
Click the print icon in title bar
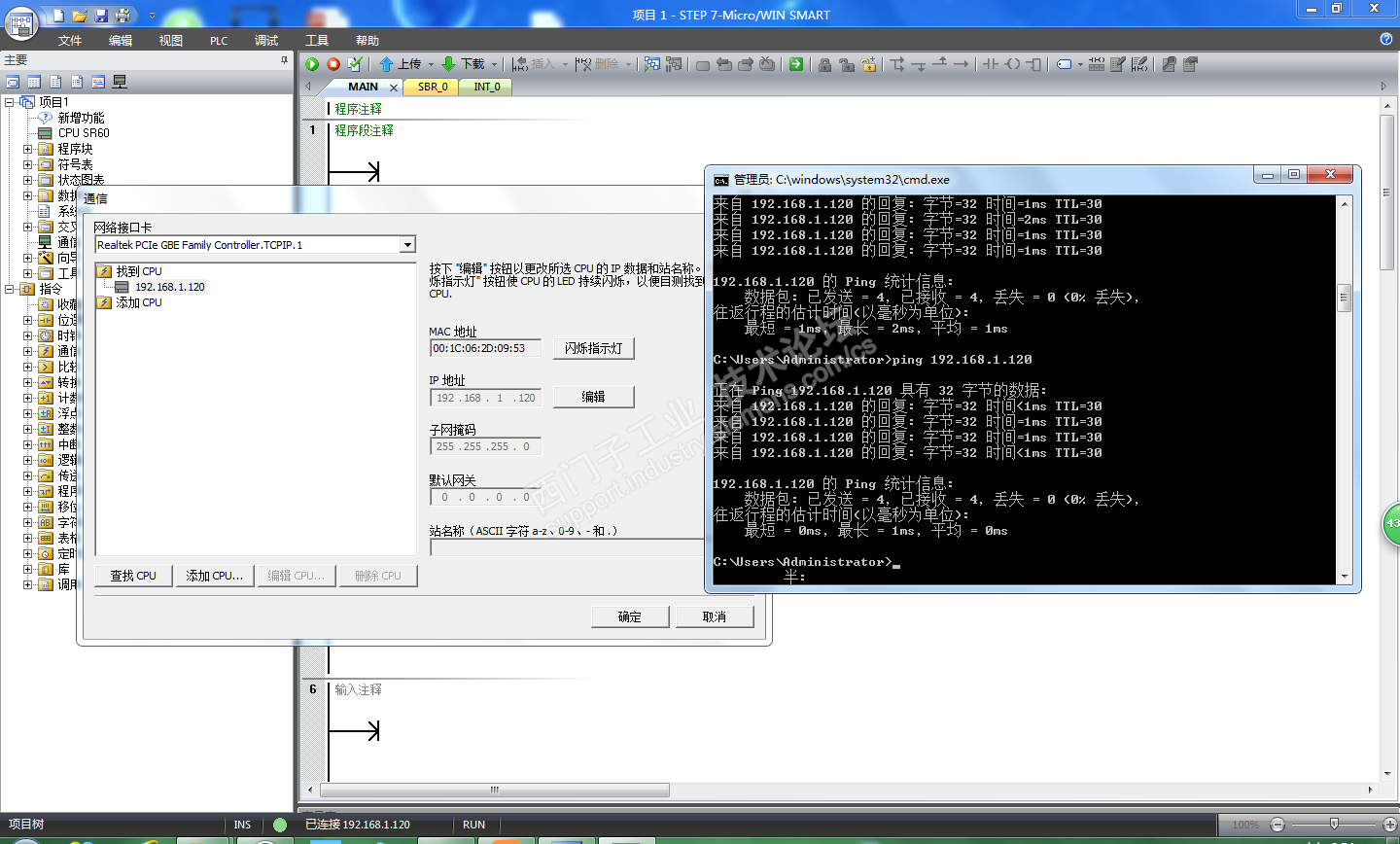pos(123,16)
